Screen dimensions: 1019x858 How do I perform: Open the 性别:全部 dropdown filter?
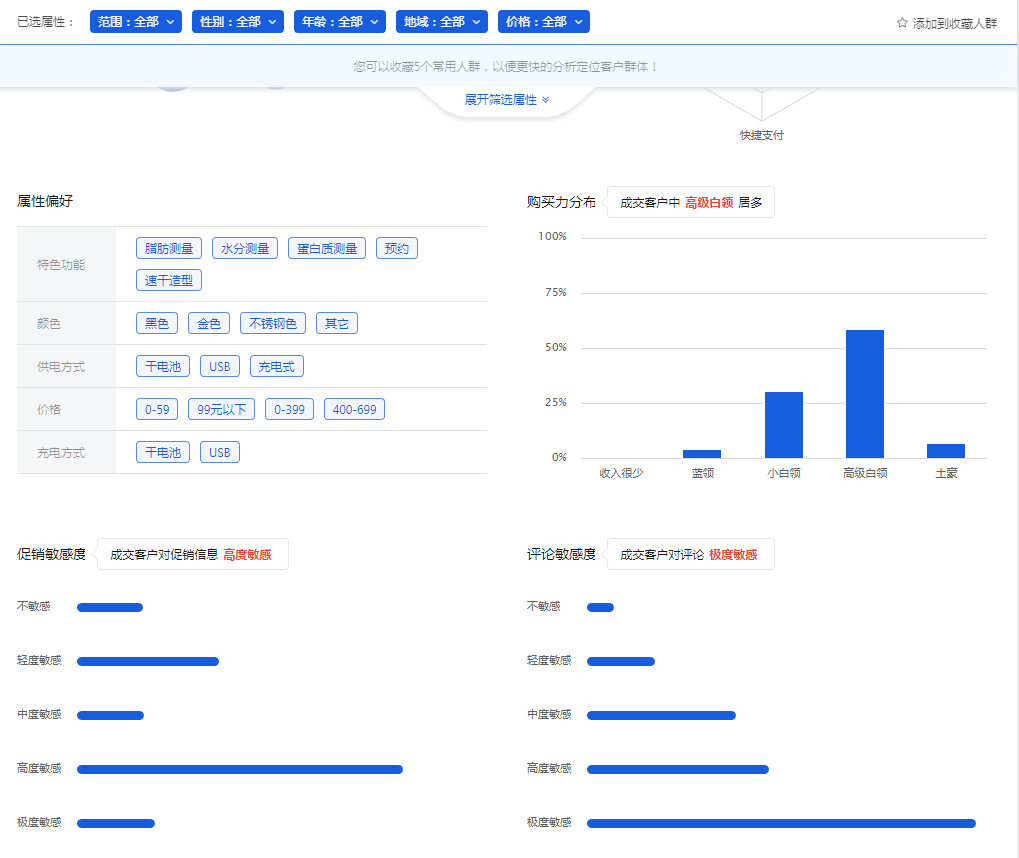(x=237, y=22)
